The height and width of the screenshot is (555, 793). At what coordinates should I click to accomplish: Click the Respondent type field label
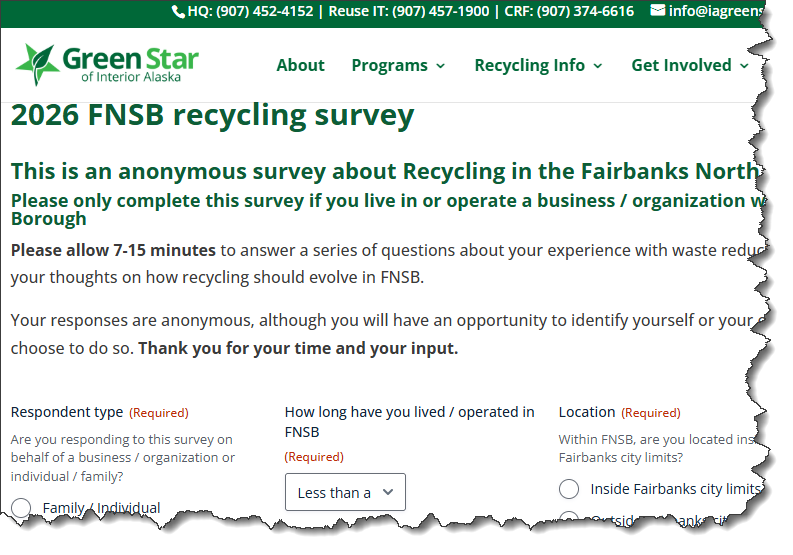point(67,412)
